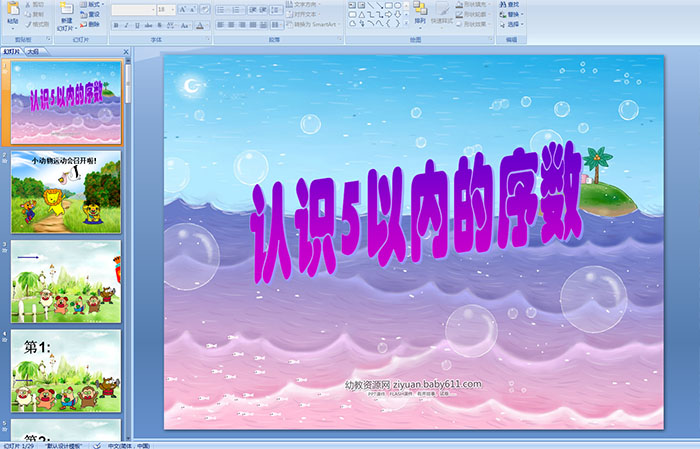Toggle text Shadow (S) formatting
700x449 pixels.
(x=159, y=26)
